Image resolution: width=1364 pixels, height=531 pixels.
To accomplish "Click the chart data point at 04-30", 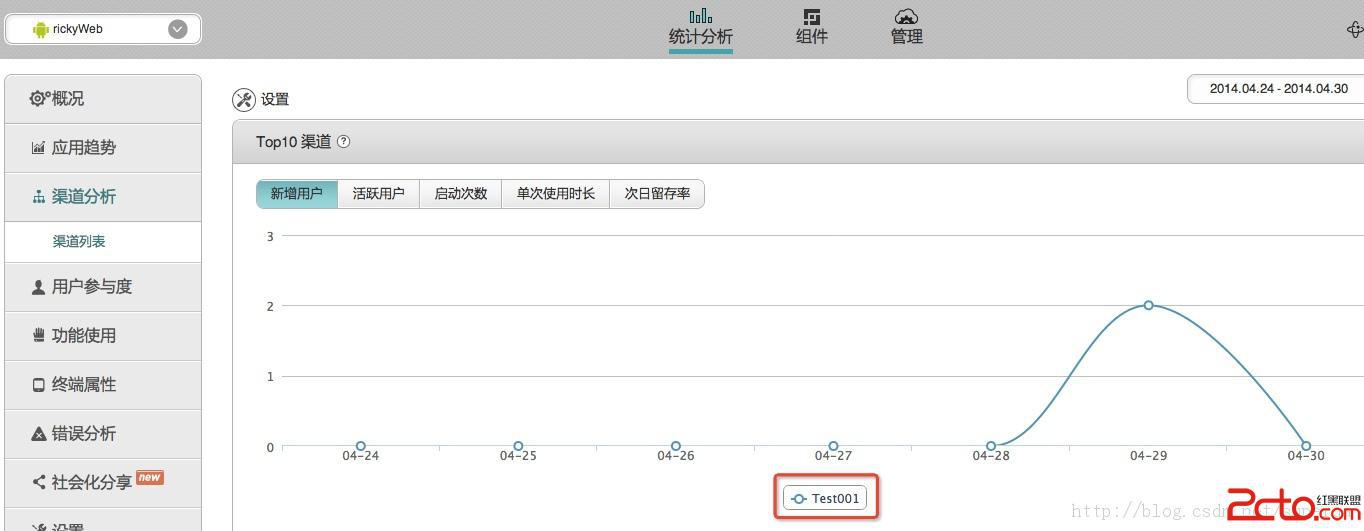I will (x=1306, y=446).
